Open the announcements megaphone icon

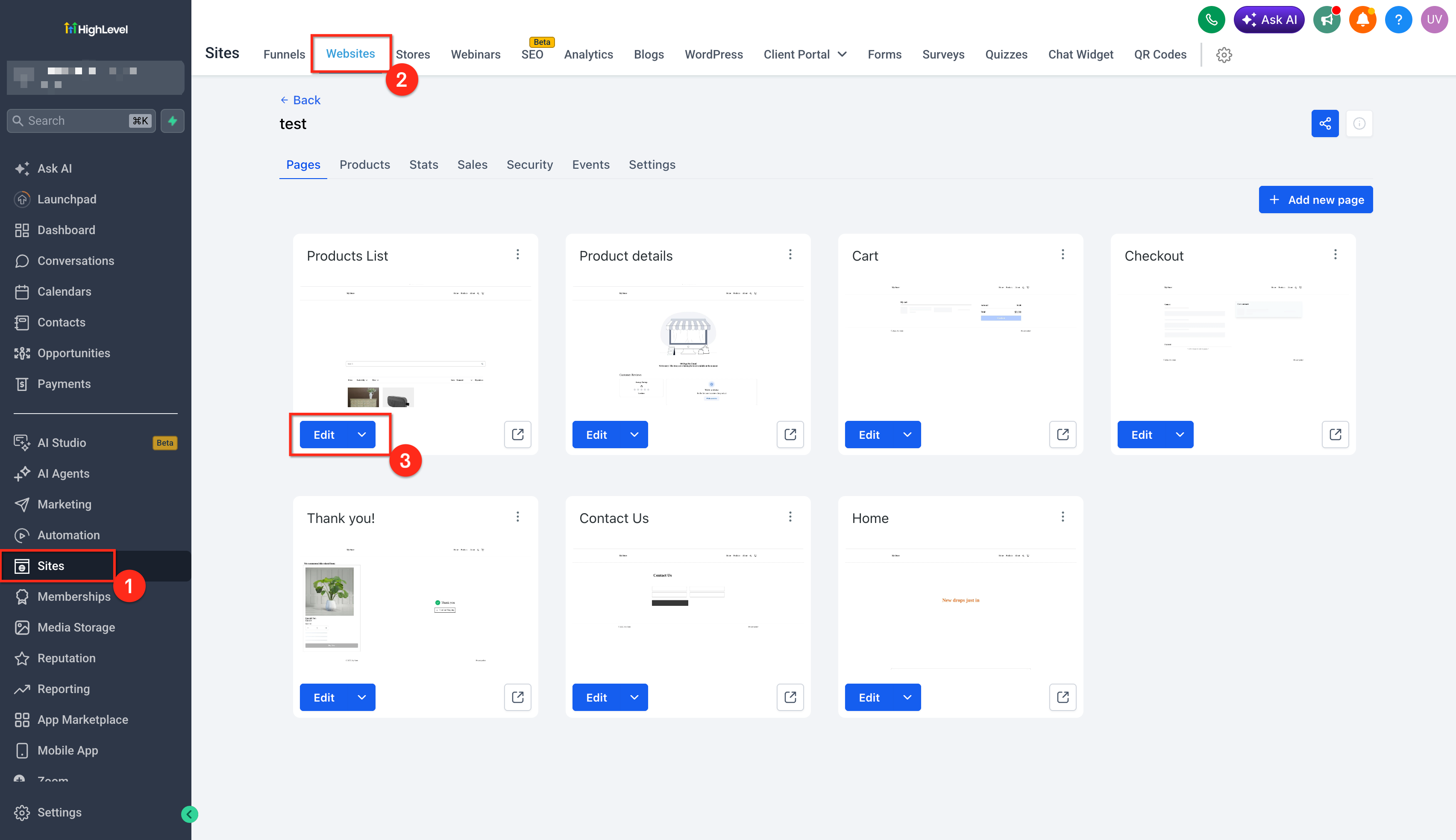(1327, 20)
